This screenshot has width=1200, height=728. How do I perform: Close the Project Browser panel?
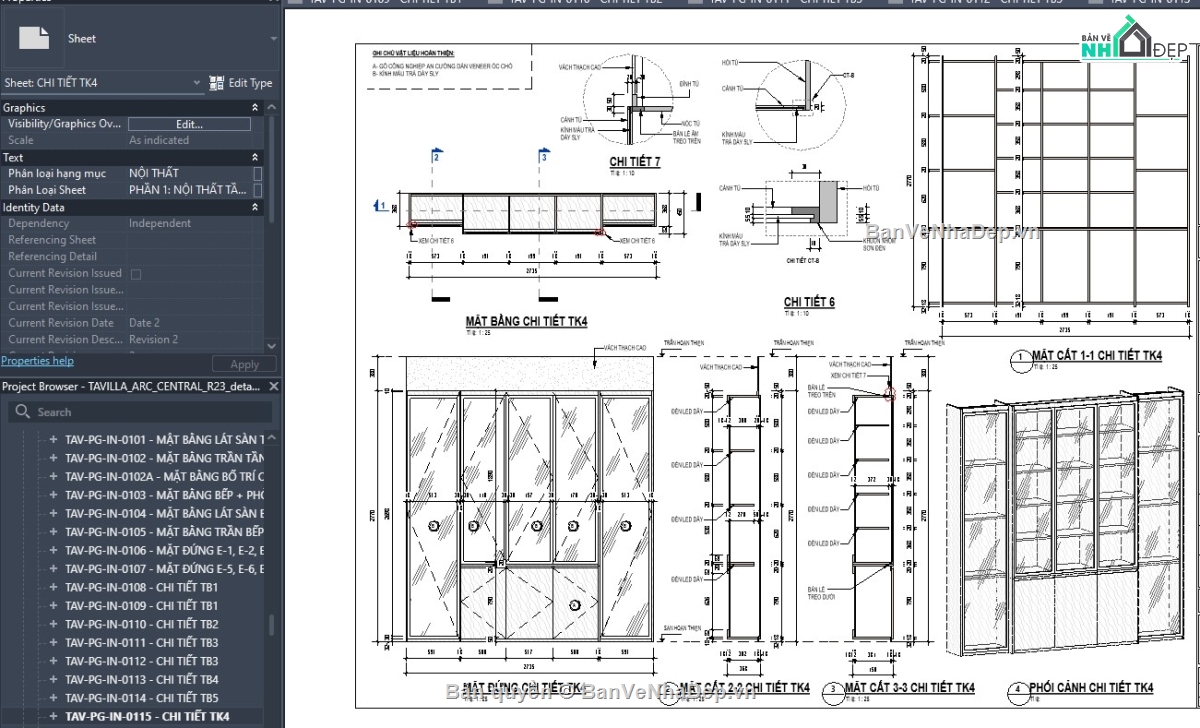click(x=274, y=386)
